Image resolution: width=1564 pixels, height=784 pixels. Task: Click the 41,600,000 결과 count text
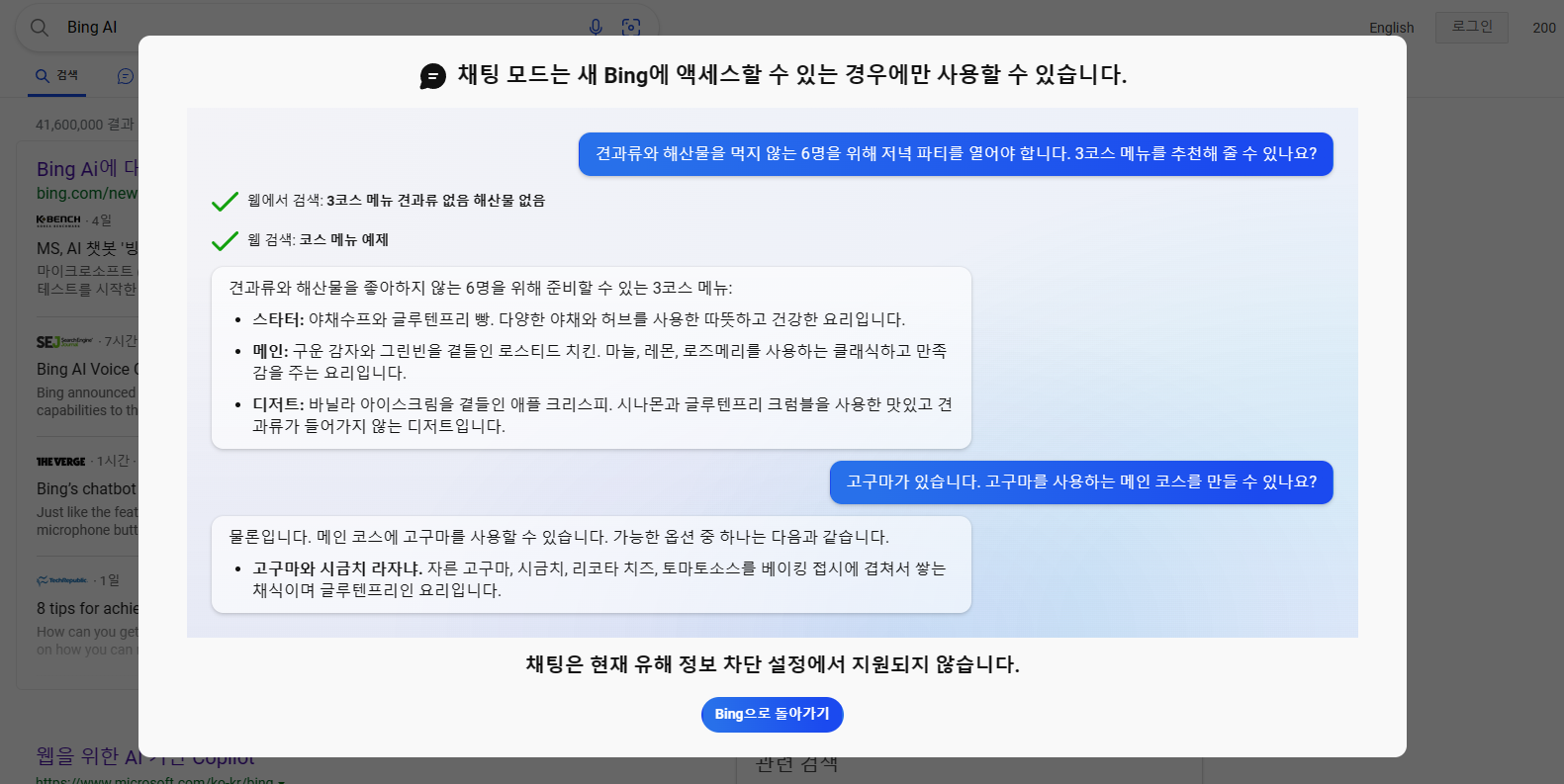tap(85, 125)
